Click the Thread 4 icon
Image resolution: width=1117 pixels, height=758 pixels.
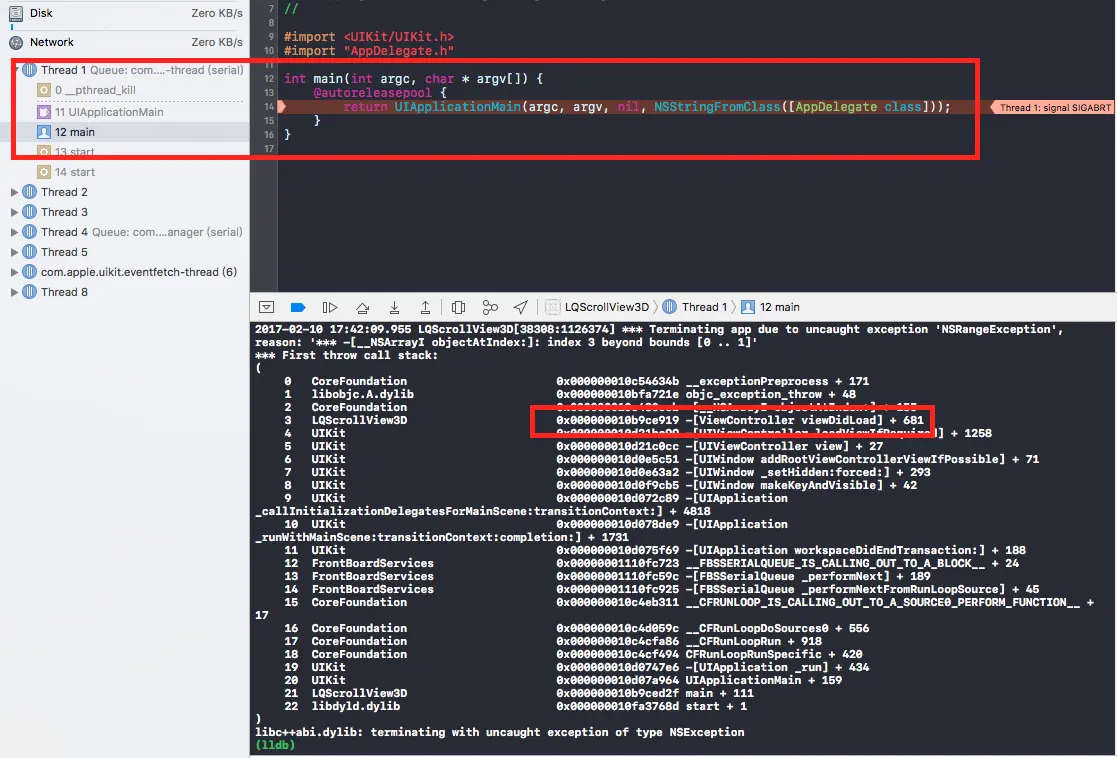tap(29, 232)
